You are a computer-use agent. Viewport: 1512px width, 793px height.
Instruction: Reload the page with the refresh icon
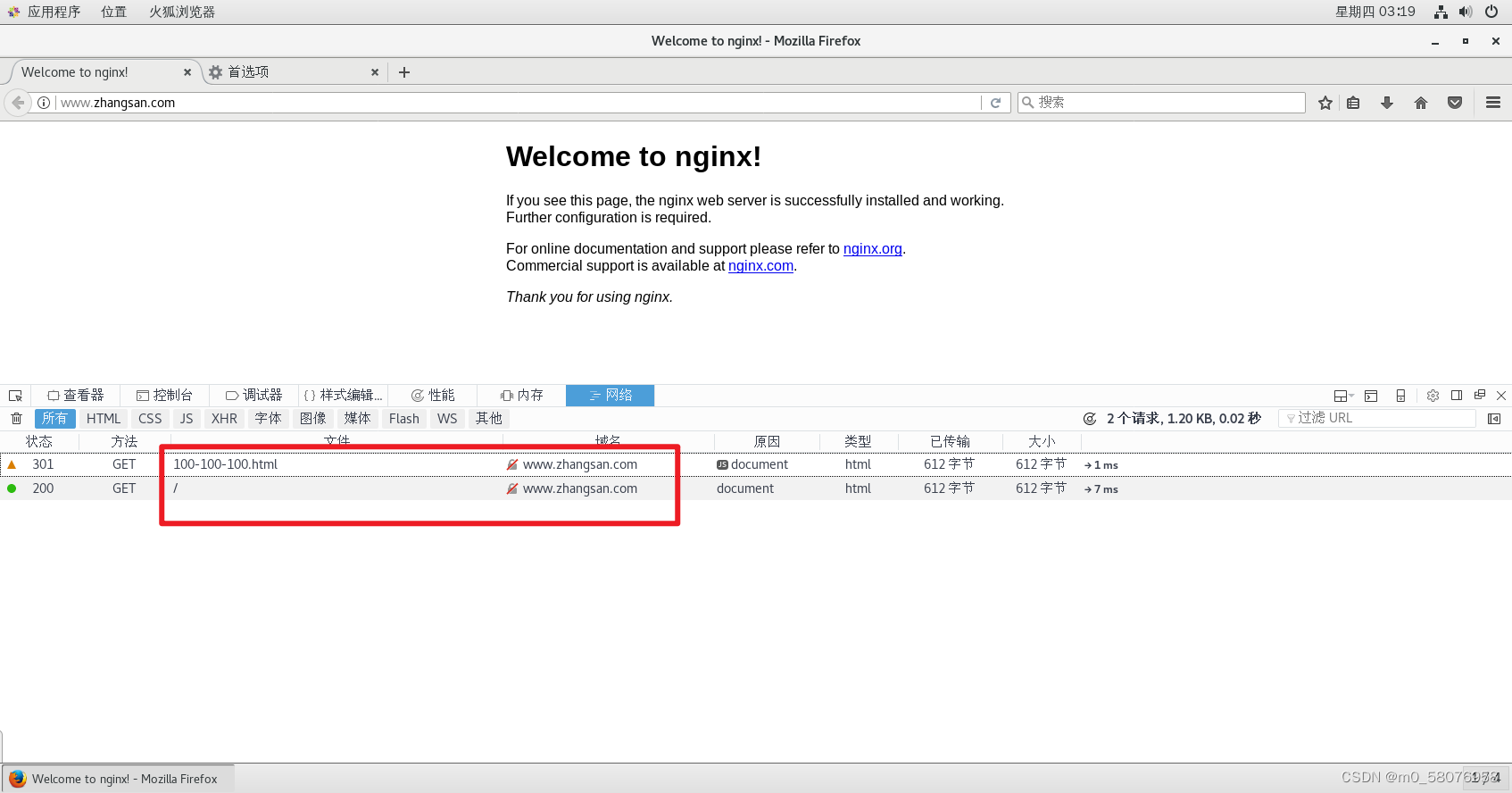[995, 103]
